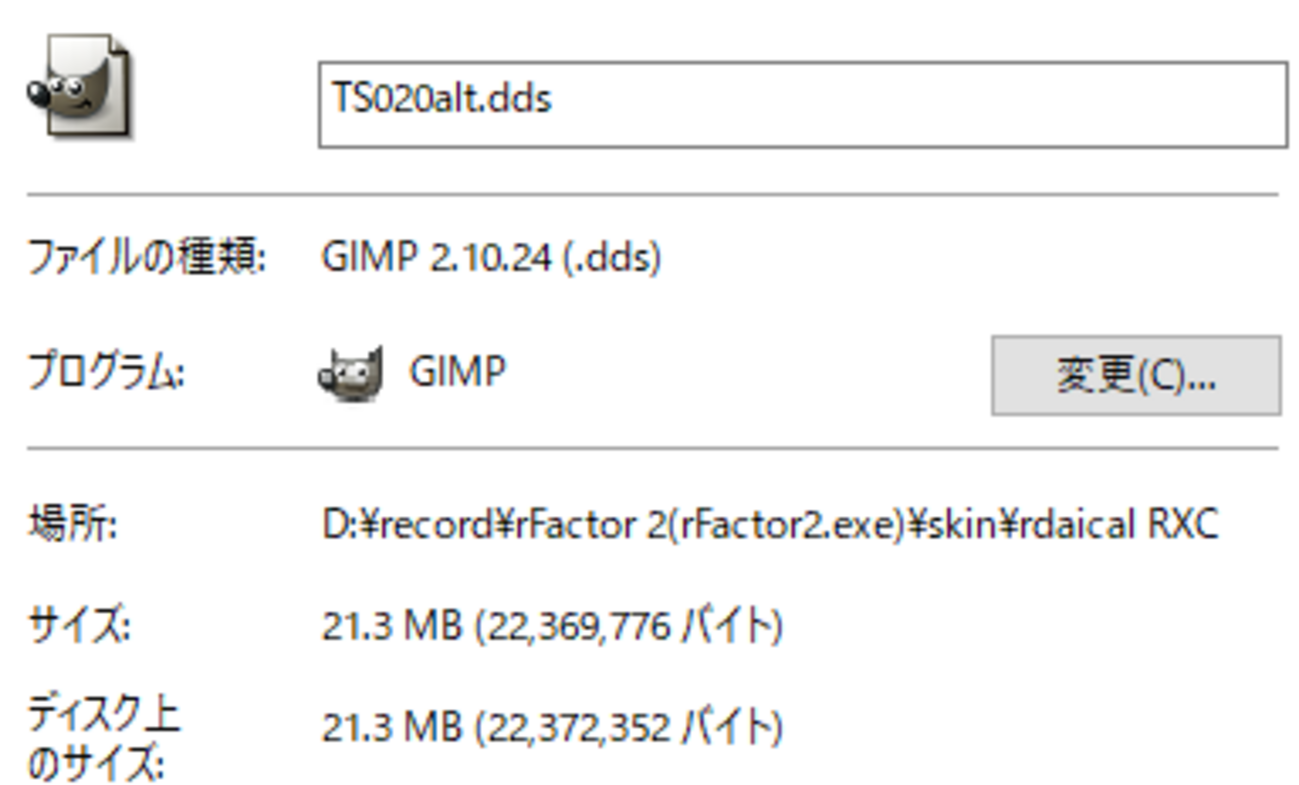This screenshot has width=1299, height=785.
Task: Click the GIMP file icon beside the filename
Action: tap(78, 88)
